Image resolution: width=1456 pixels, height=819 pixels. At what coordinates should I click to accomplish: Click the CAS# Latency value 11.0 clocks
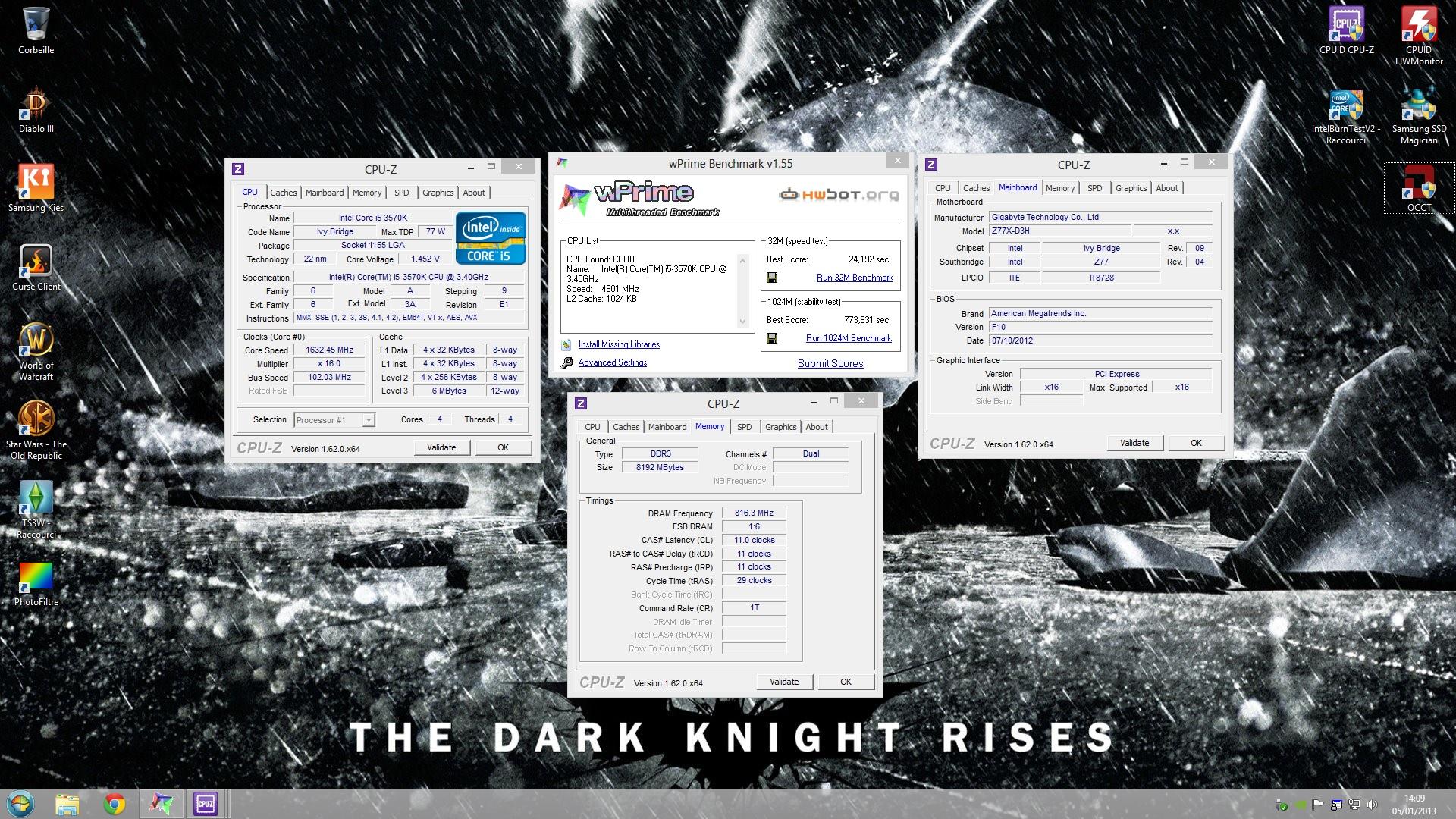754,541
